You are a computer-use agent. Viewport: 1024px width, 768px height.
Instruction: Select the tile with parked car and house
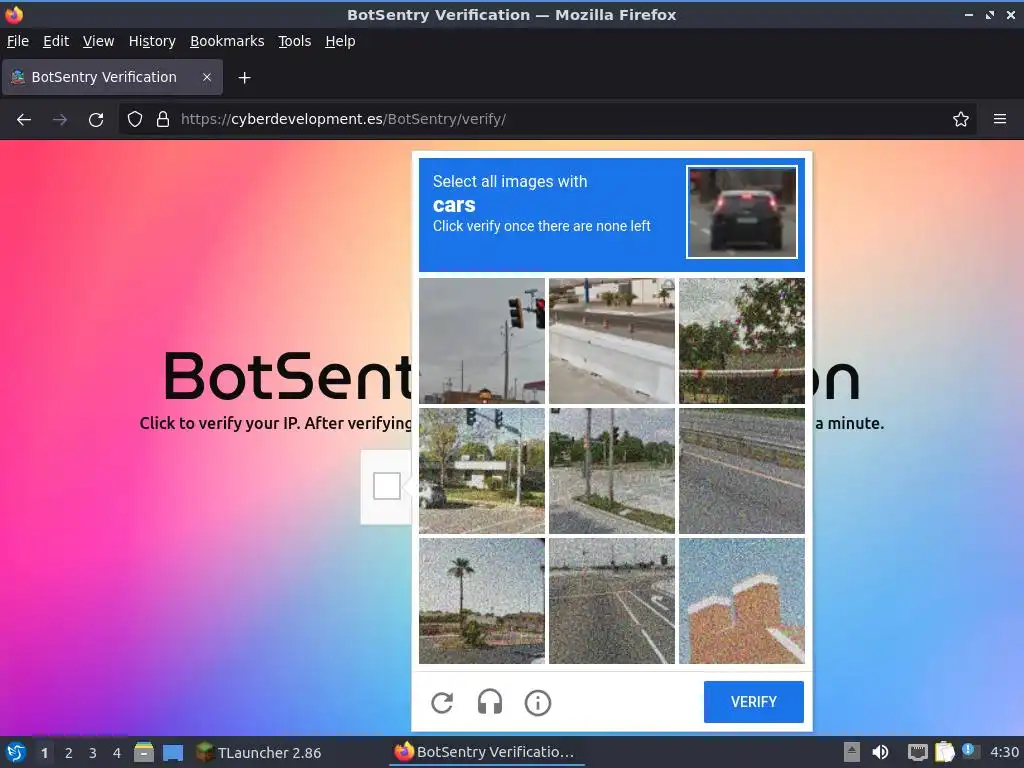[x=482, y=471]
